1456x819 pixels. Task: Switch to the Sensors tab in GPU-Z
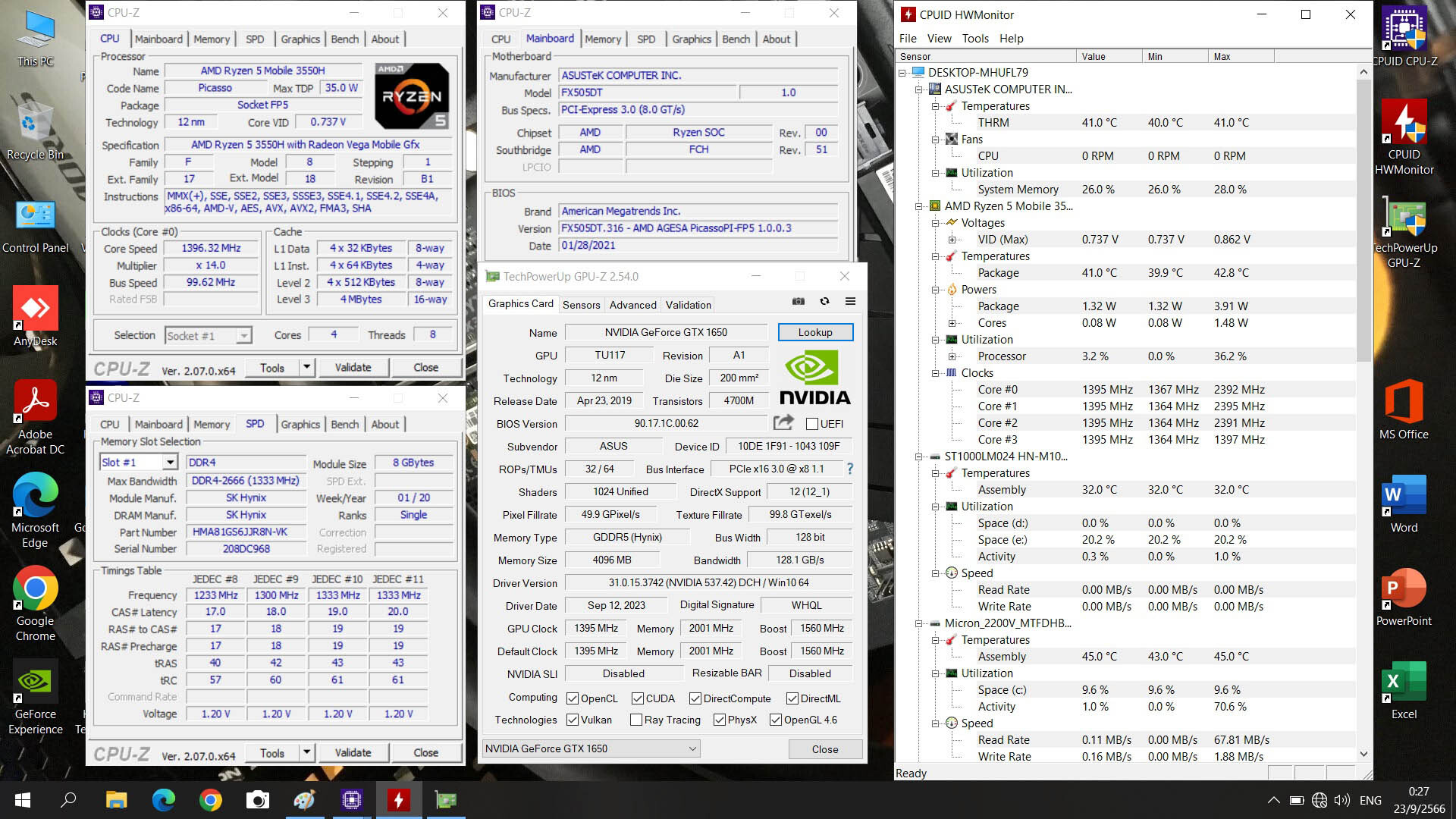pos(581,305)
